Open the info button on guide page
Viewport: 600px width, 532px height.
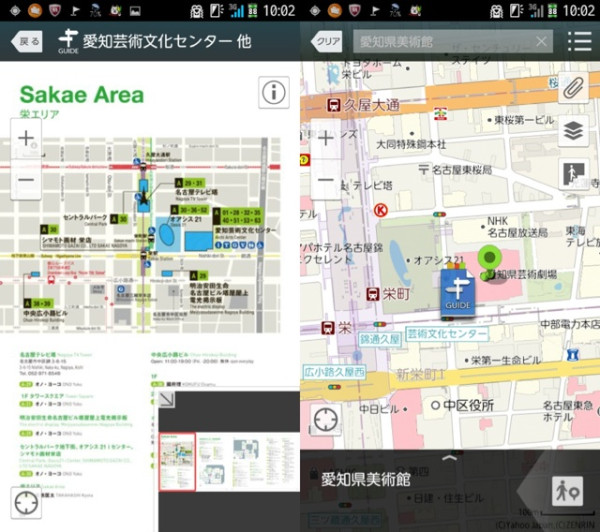click(274, 92)
